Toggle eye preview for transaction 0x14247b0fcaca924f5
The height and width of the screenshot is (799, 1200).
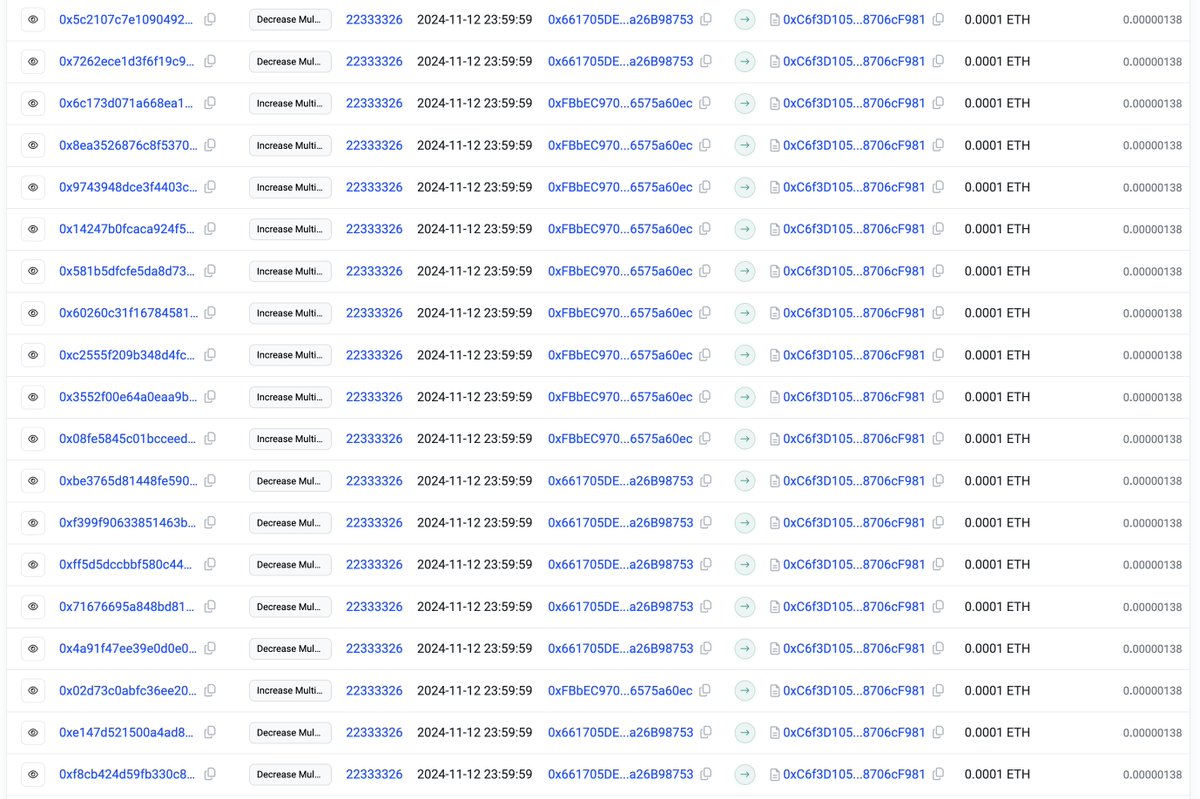point(33,229)
